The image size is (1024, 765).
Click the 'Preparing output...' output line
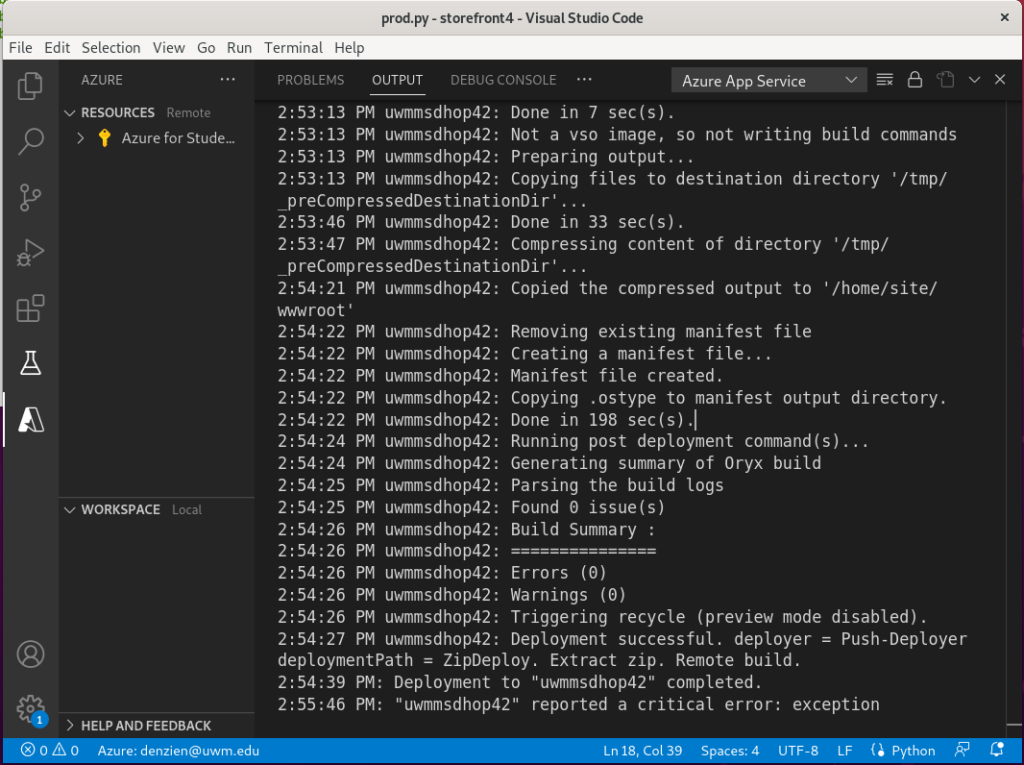[x=486, y=157]
